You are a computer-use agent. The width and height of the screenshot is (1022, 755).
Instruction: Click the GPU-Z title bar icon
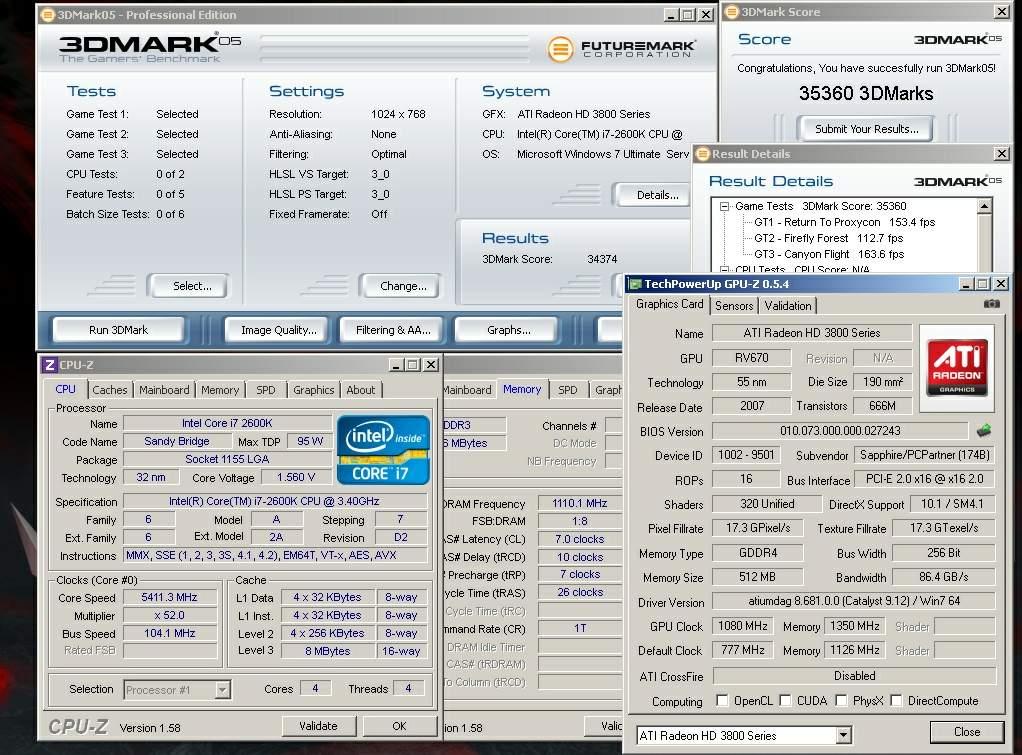[634, 284]
